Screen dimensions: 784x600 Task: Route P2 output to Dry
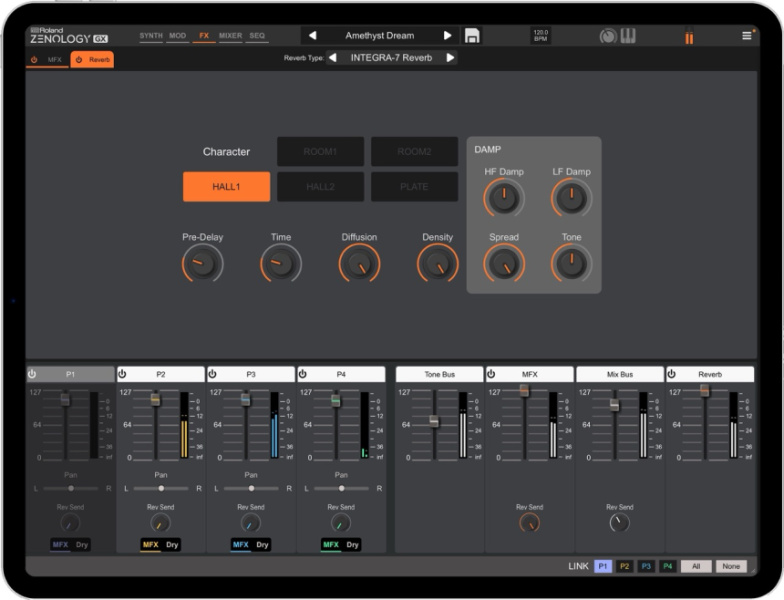coord(172,544)
